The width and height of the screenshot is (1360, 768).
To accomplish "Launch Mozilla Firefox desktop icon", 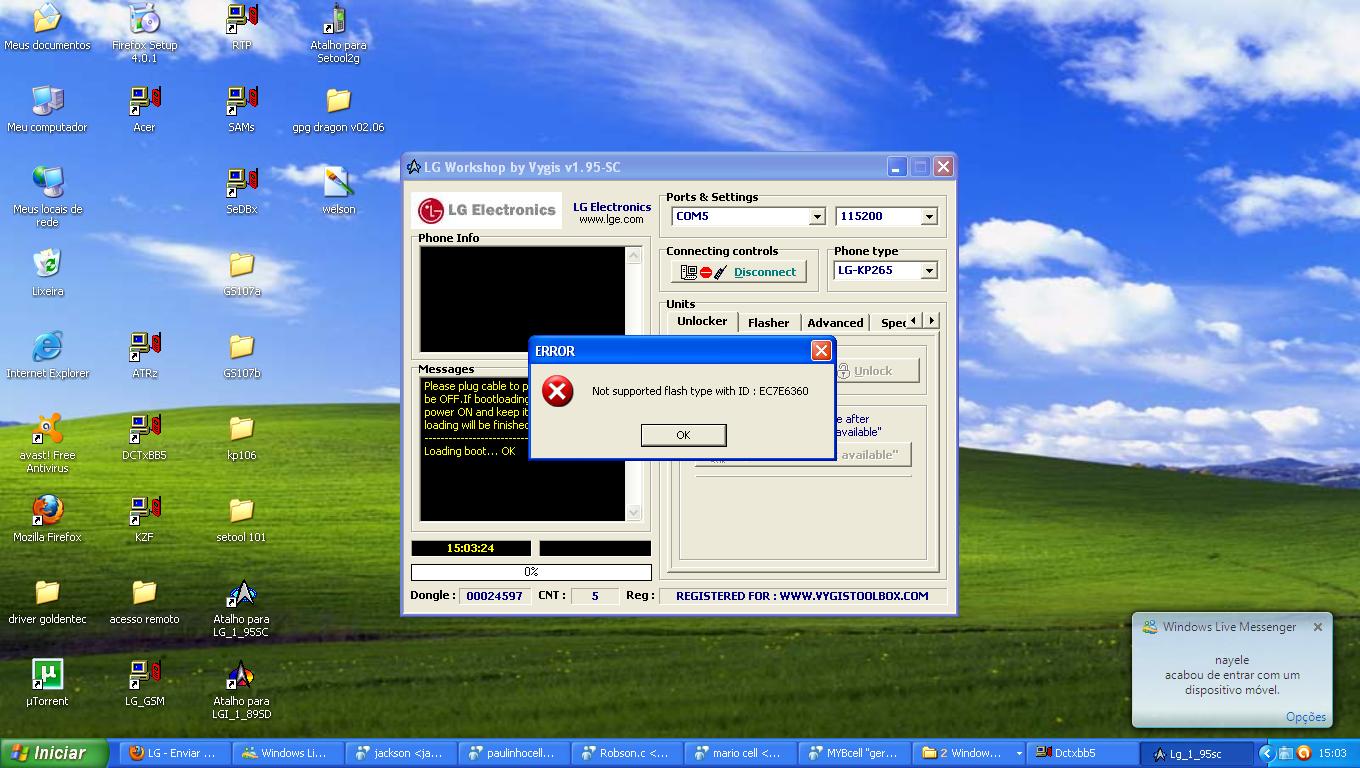I will point(47,519).
